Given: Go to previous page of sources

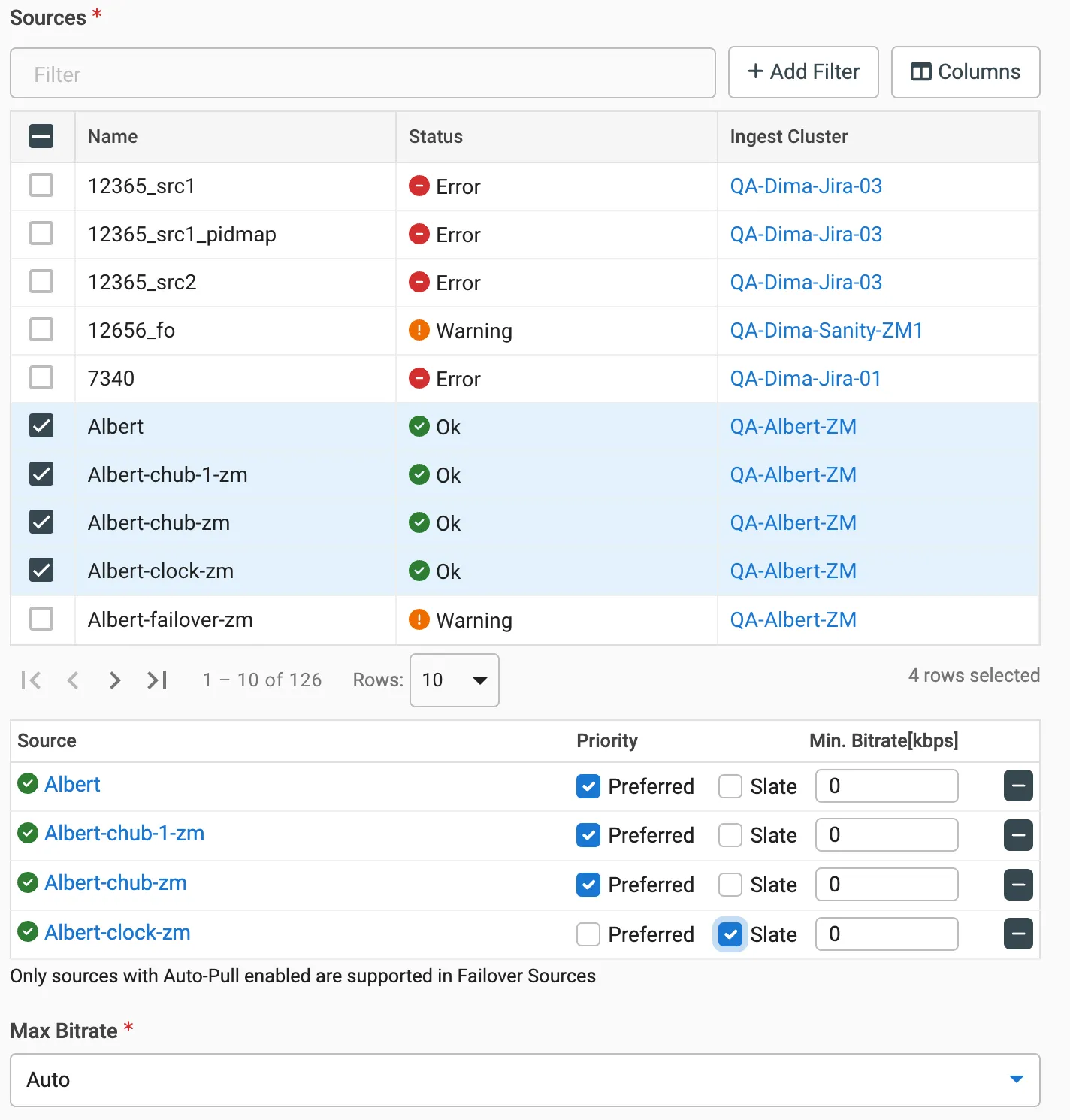Looking at the screenshot, I should tap(73, 680).
